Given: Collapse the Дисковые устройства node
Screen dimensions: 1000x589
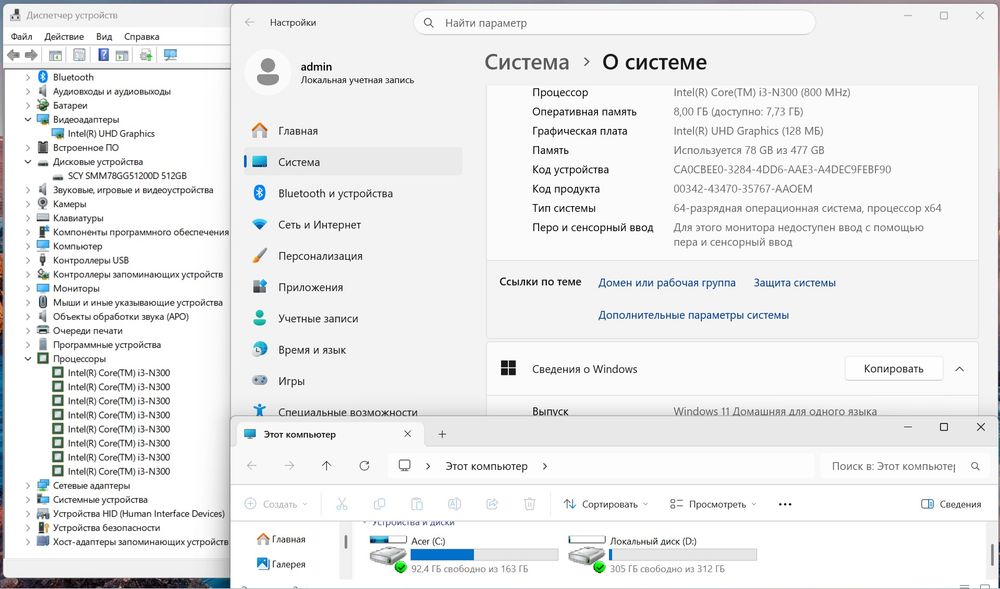Looking at the screenshot, I should coord(28,162).
